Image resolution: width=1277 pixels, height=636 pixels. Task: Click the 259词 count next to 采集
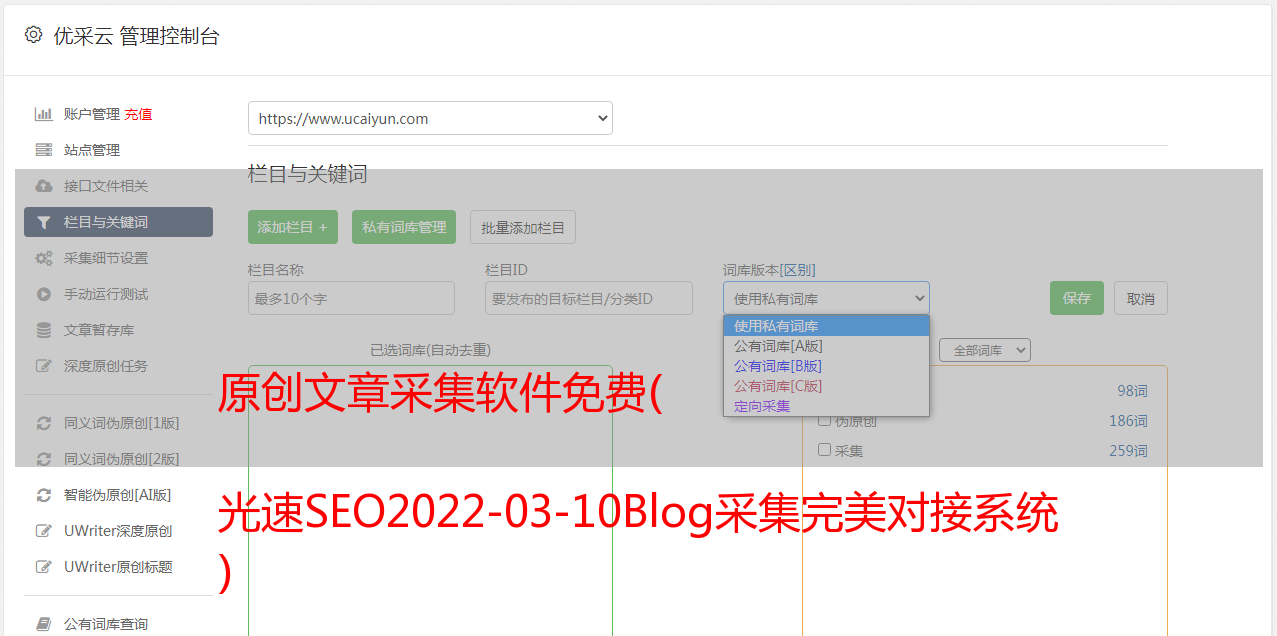pos(1128,451)
